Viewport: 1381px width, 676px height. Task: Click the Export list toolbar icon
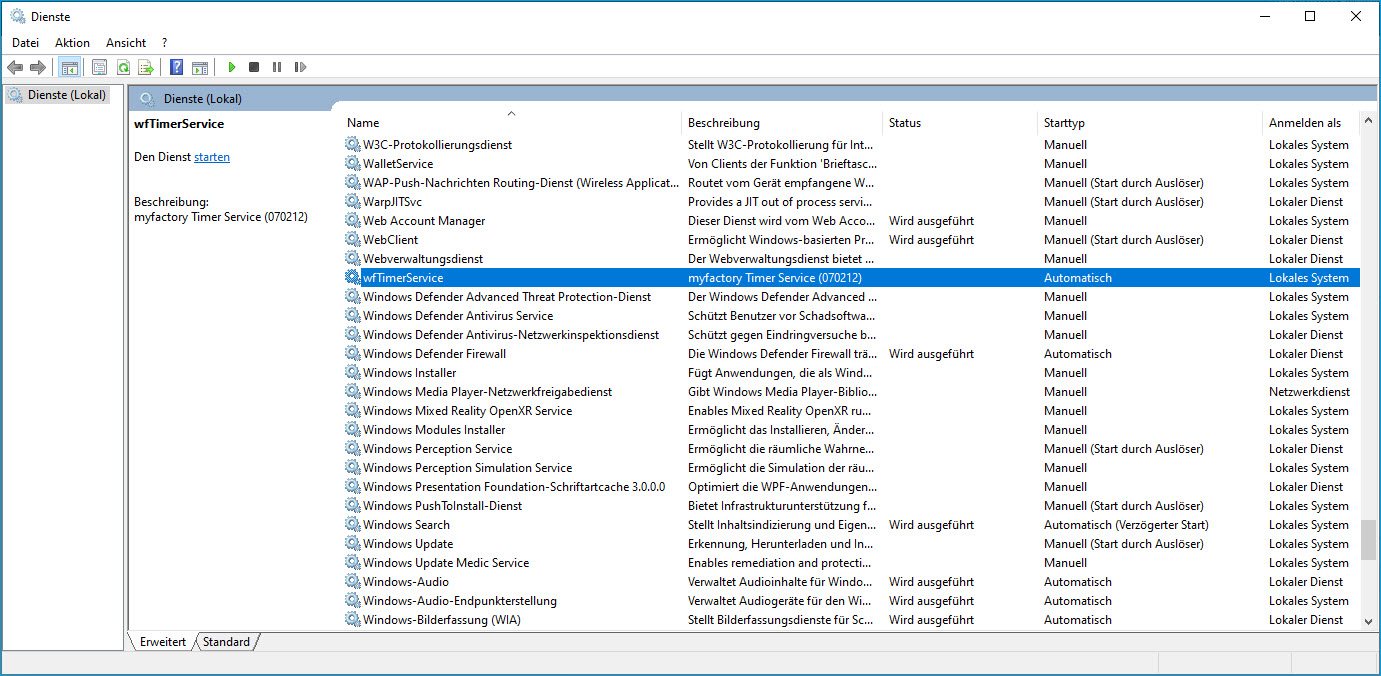tap(146, 67)
